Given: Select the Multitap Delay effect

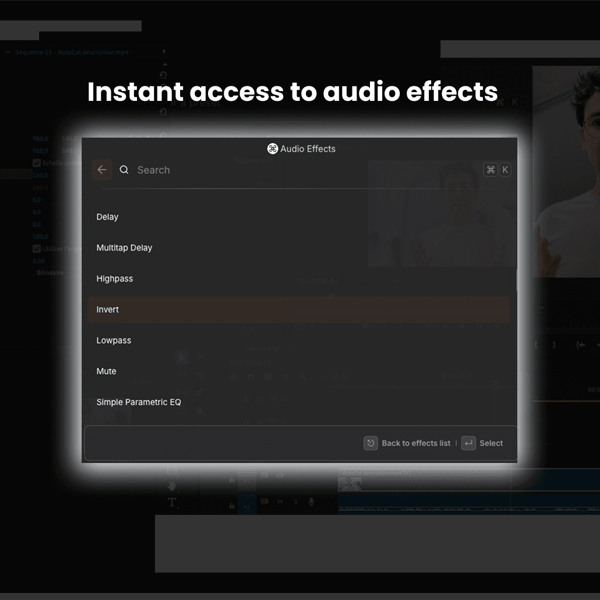Looking at the screenshot, I should 298,248.
